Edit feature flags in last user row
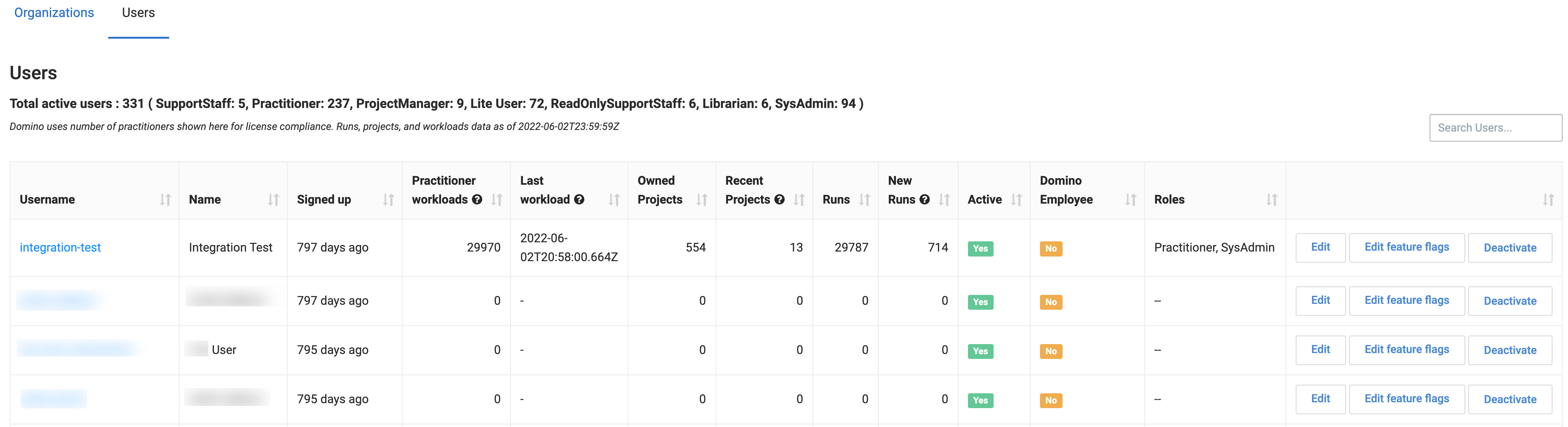Image resolution: width=1568 pixels, height=427 pixels. 1407,399
